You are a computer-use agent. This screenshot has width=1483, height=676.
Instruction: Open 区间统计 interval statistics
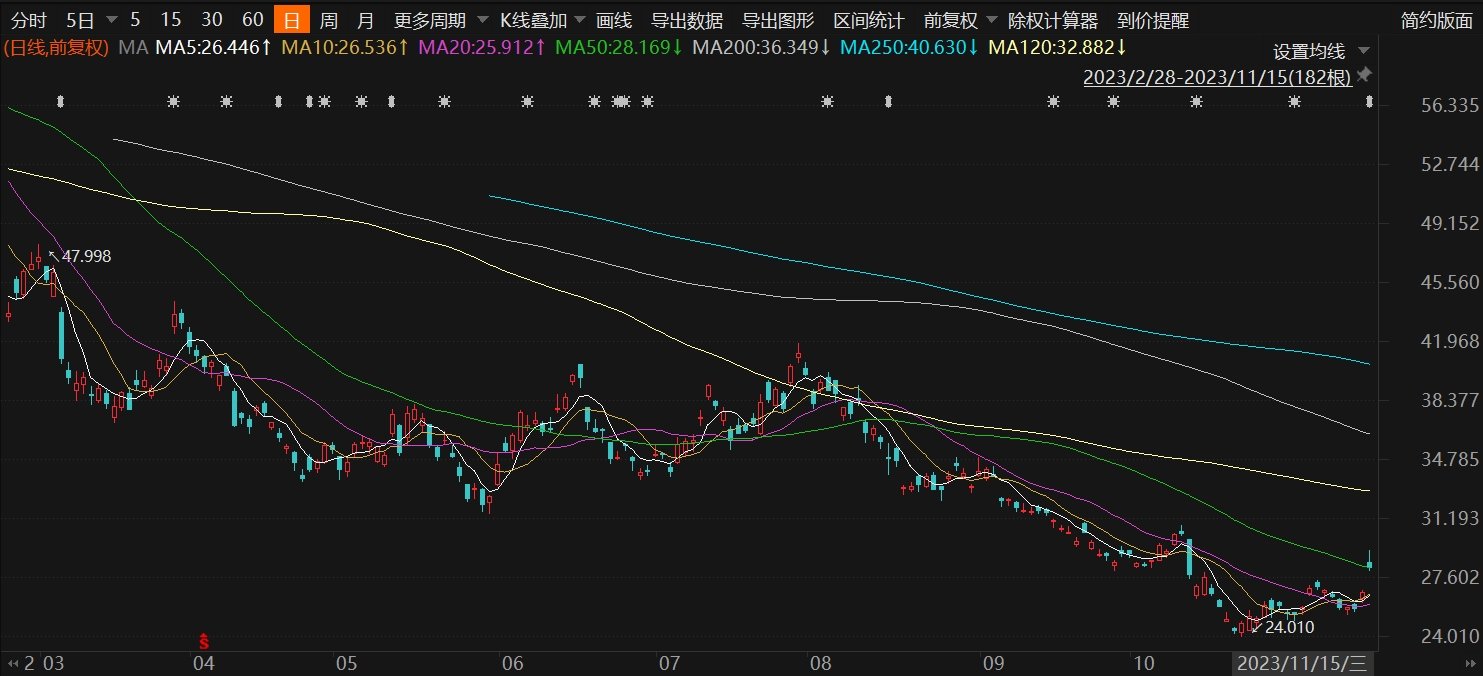[869, 20]
